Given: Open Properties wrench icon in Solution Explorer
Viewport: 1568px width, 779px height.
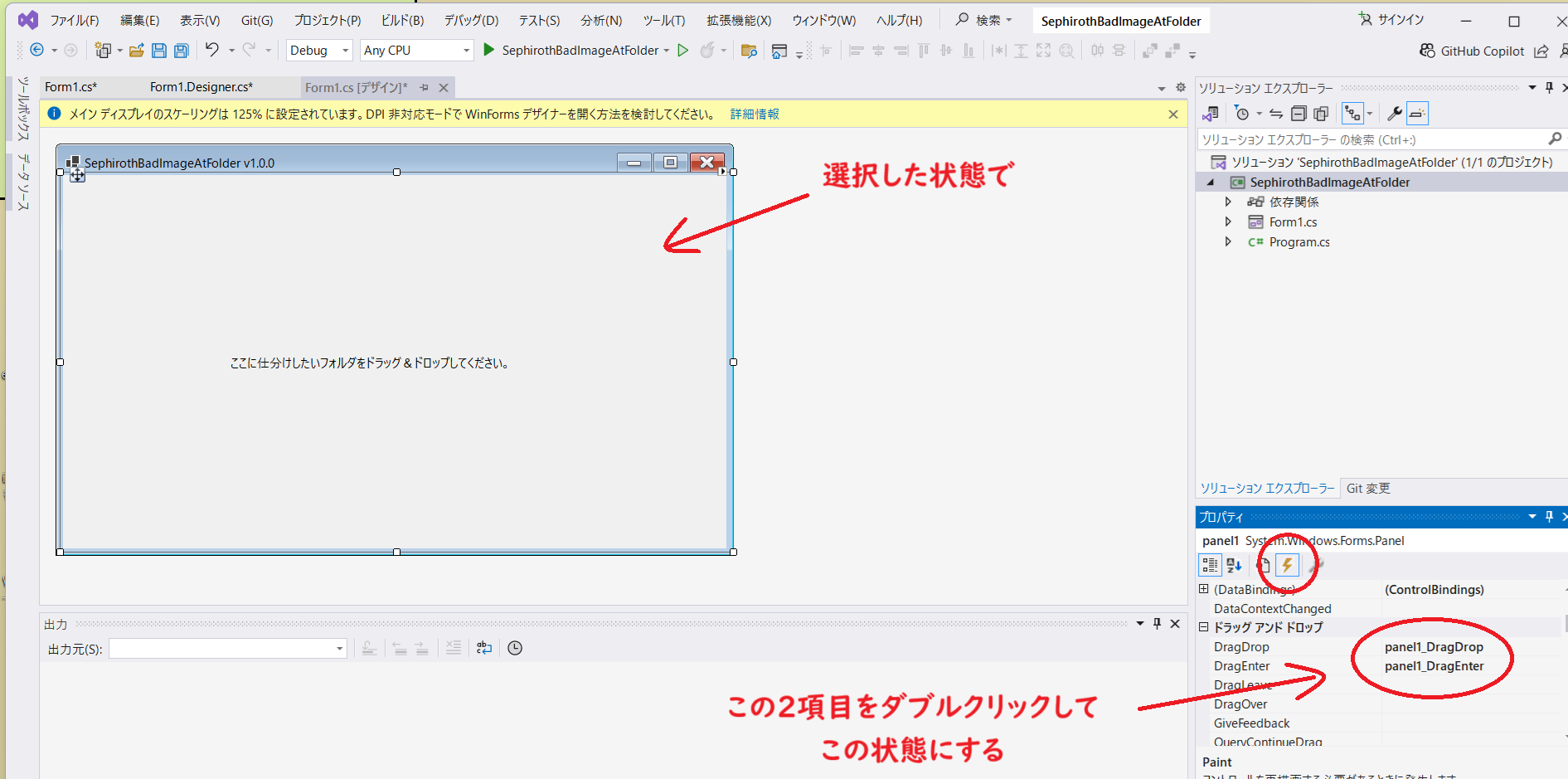Looking at the screenshot, I should click(1395, 114).
